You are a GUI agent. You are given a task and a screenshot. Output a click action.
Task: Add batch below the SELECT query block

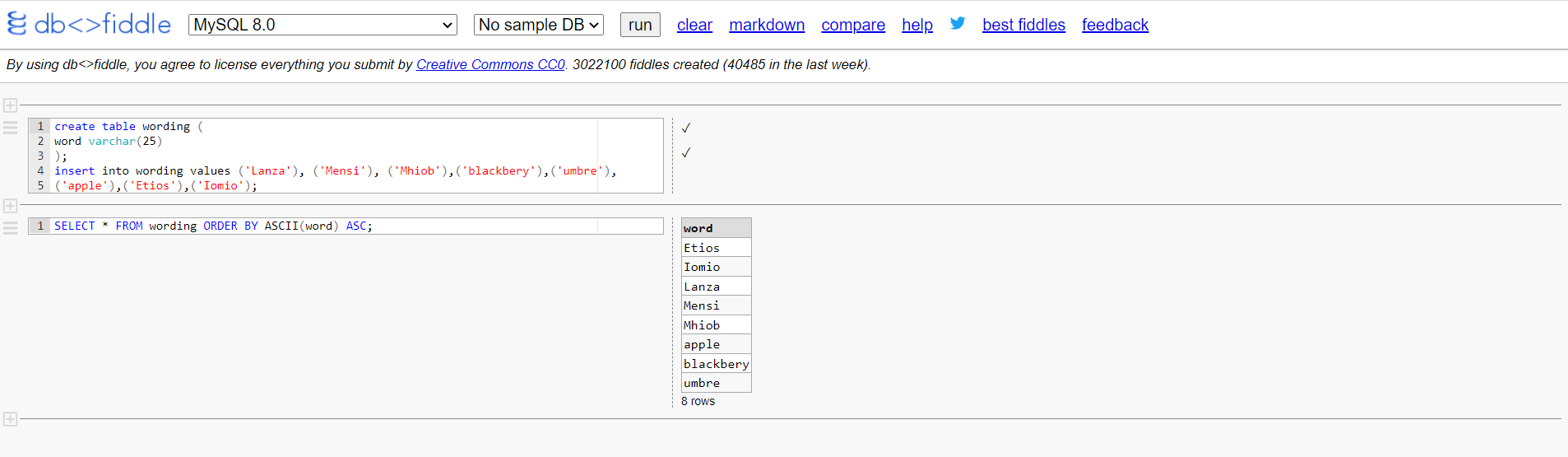pos(10,419)
